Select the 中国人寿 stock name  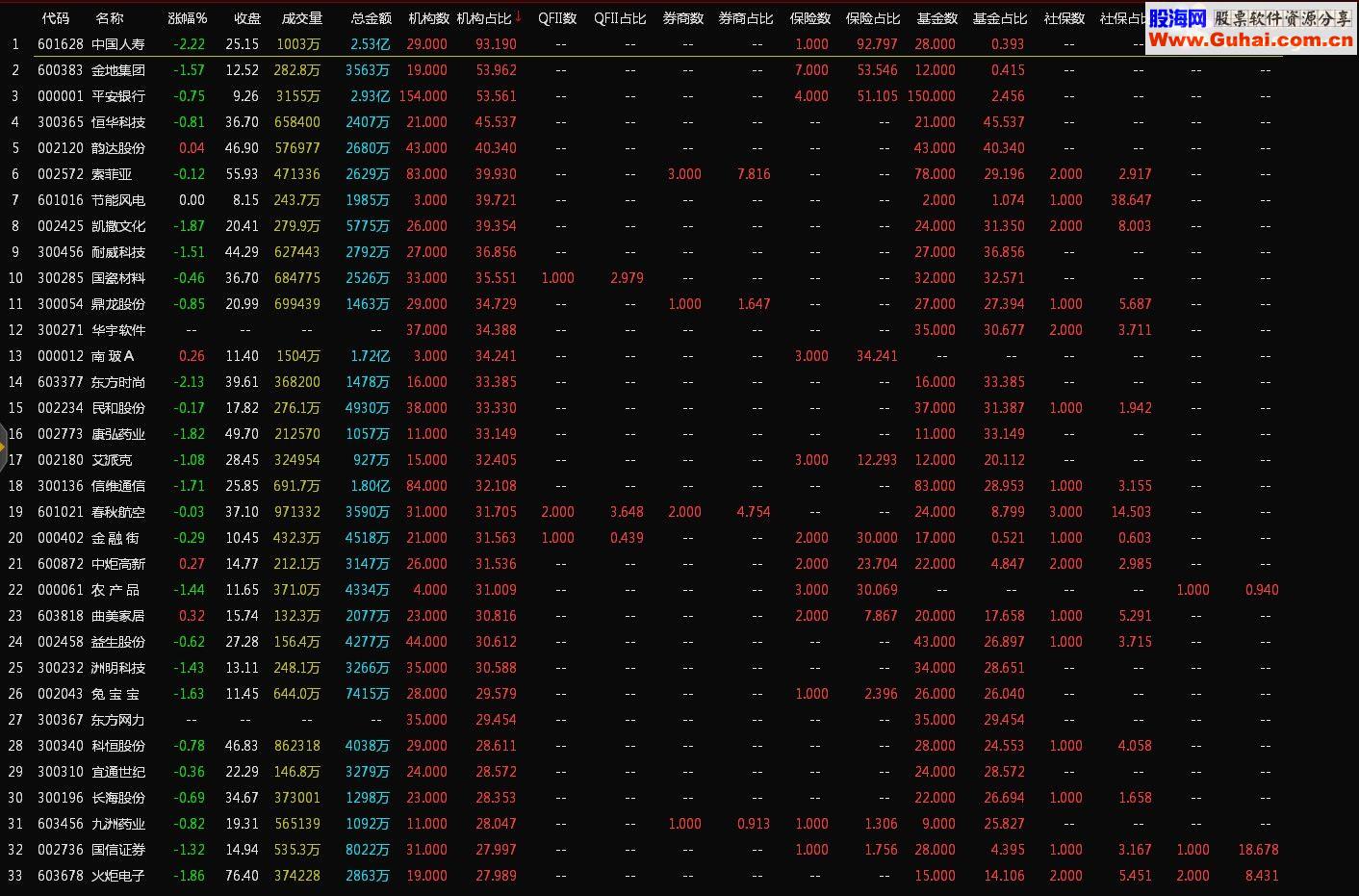point(118,44)
